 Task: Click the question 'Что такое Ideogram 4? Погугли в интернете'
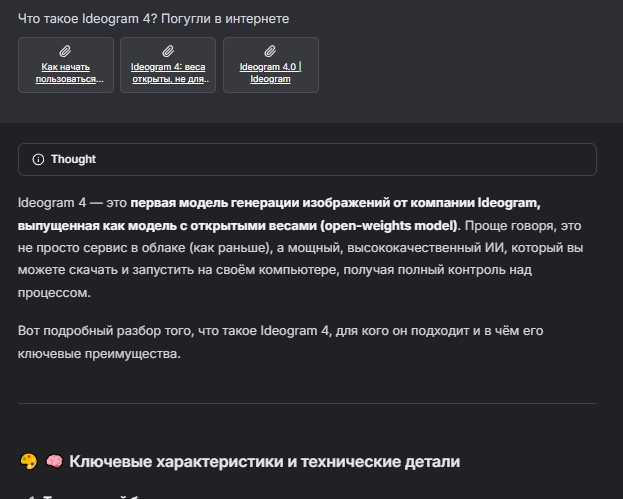[153, 19]
